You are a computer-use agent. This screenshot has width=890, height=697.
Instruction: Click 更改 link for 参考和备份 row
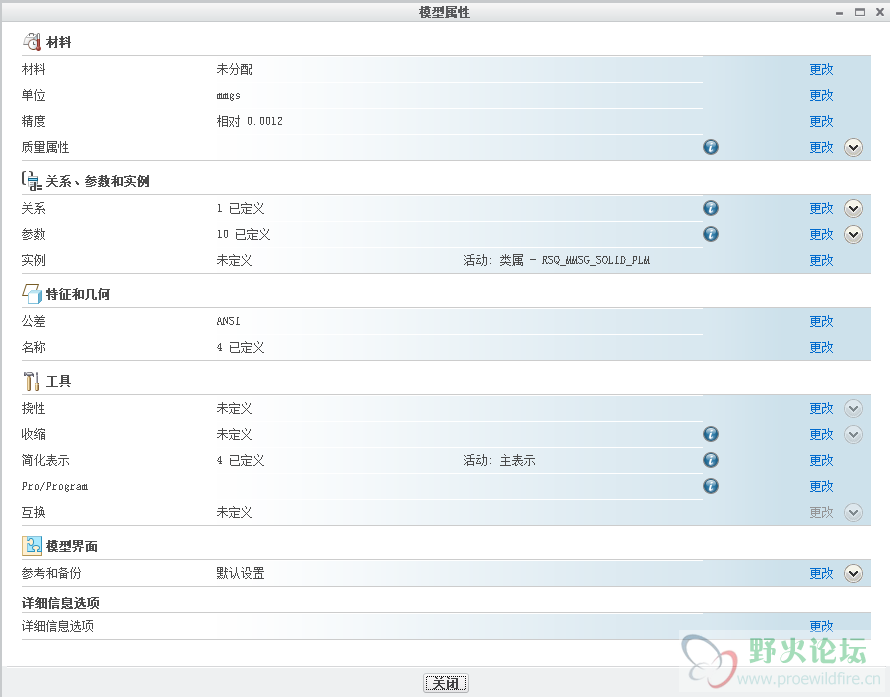[821, 574]
